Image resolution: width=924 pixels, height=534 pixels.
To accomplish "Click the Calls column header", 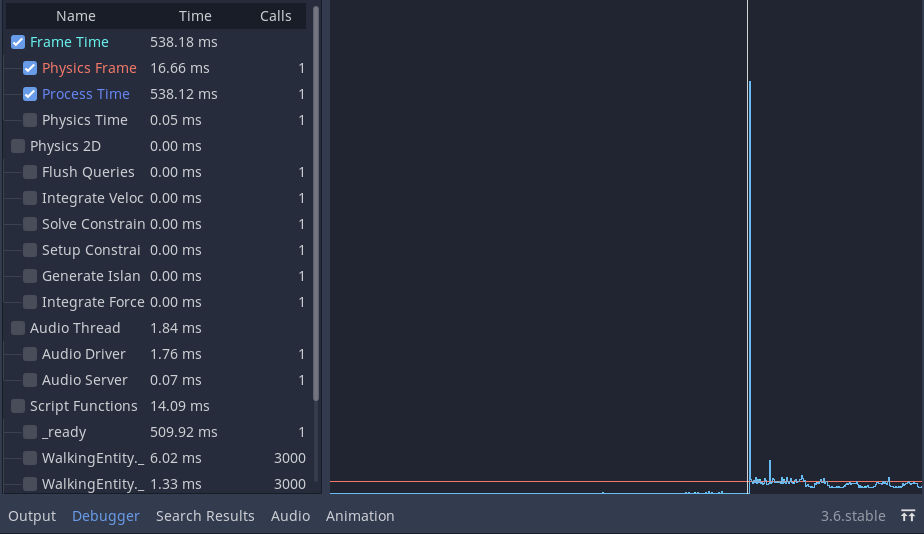I will click(x=276, y=16).
